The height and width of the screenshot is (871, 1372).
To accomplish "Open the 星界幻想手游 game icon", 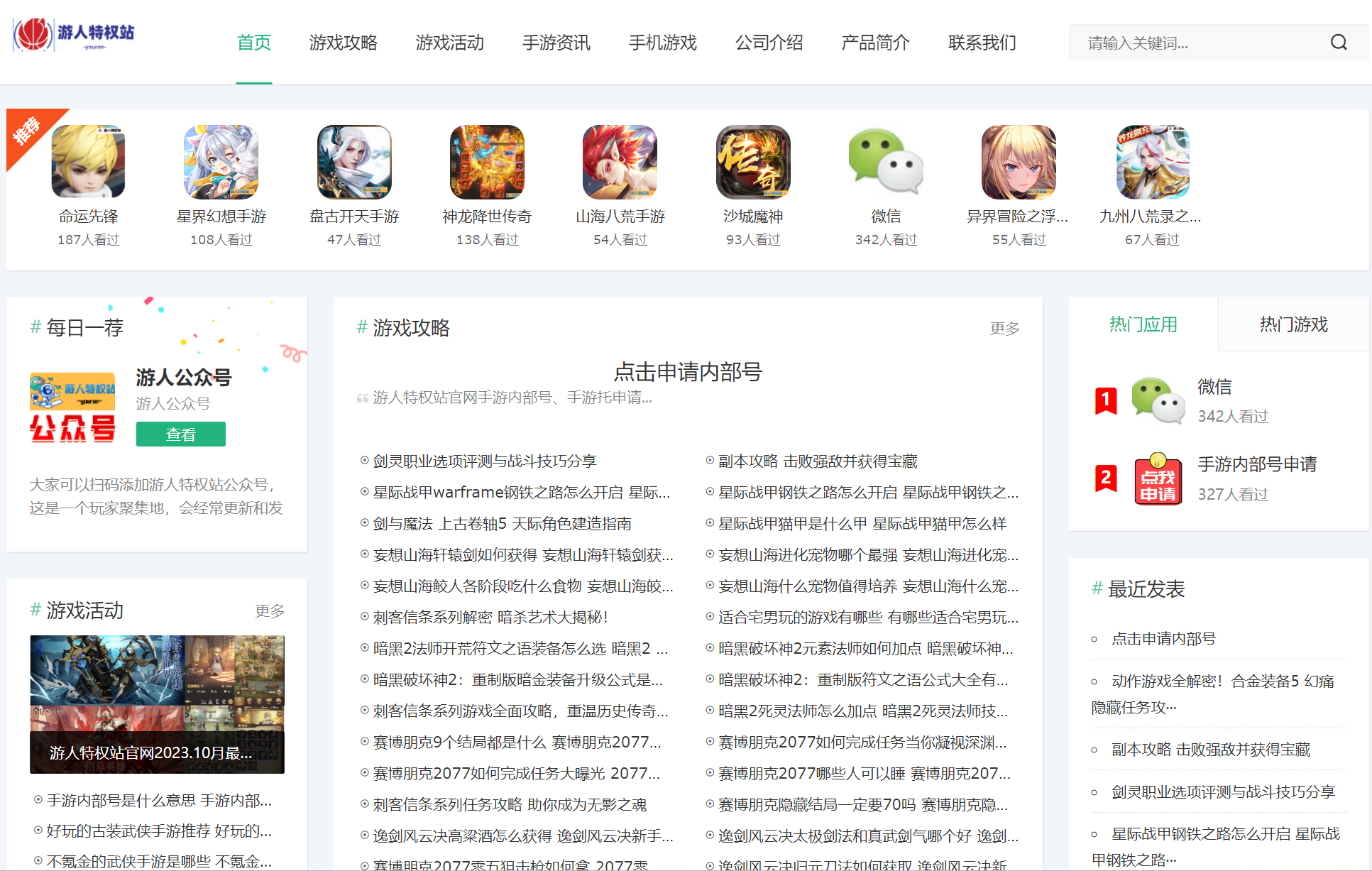I will [221, 162].
